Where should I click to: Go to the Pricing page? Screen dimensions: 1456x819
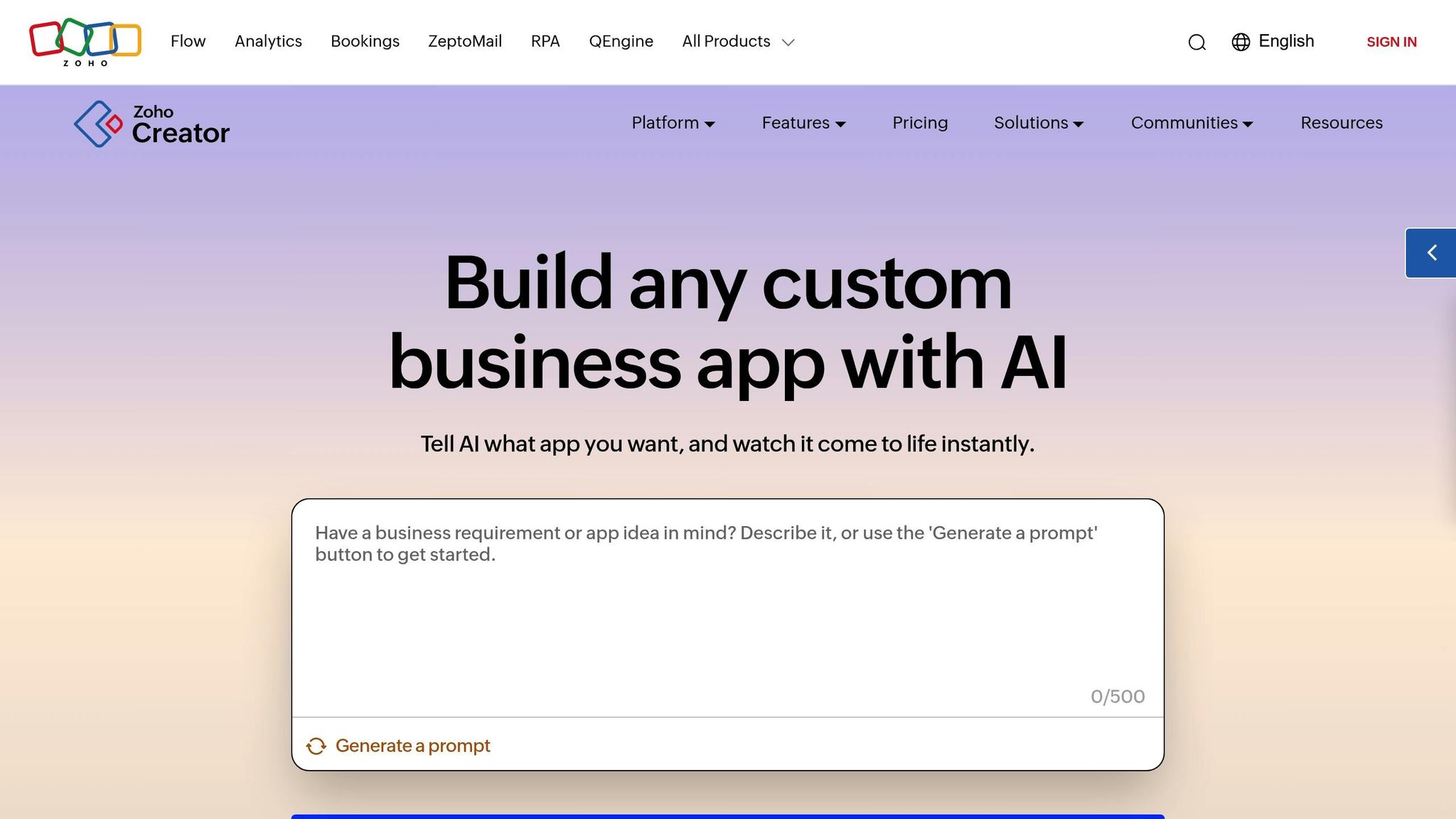tap(919, 123)
